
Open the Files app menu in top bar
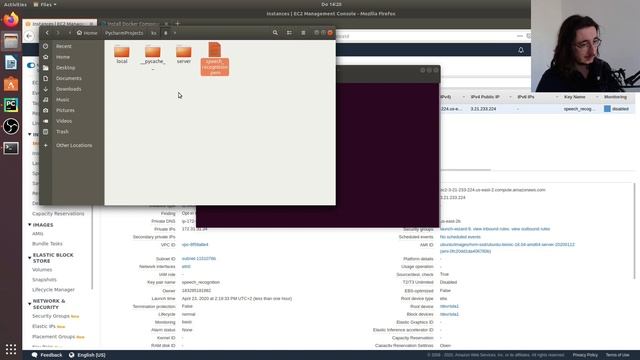(45, 4)
